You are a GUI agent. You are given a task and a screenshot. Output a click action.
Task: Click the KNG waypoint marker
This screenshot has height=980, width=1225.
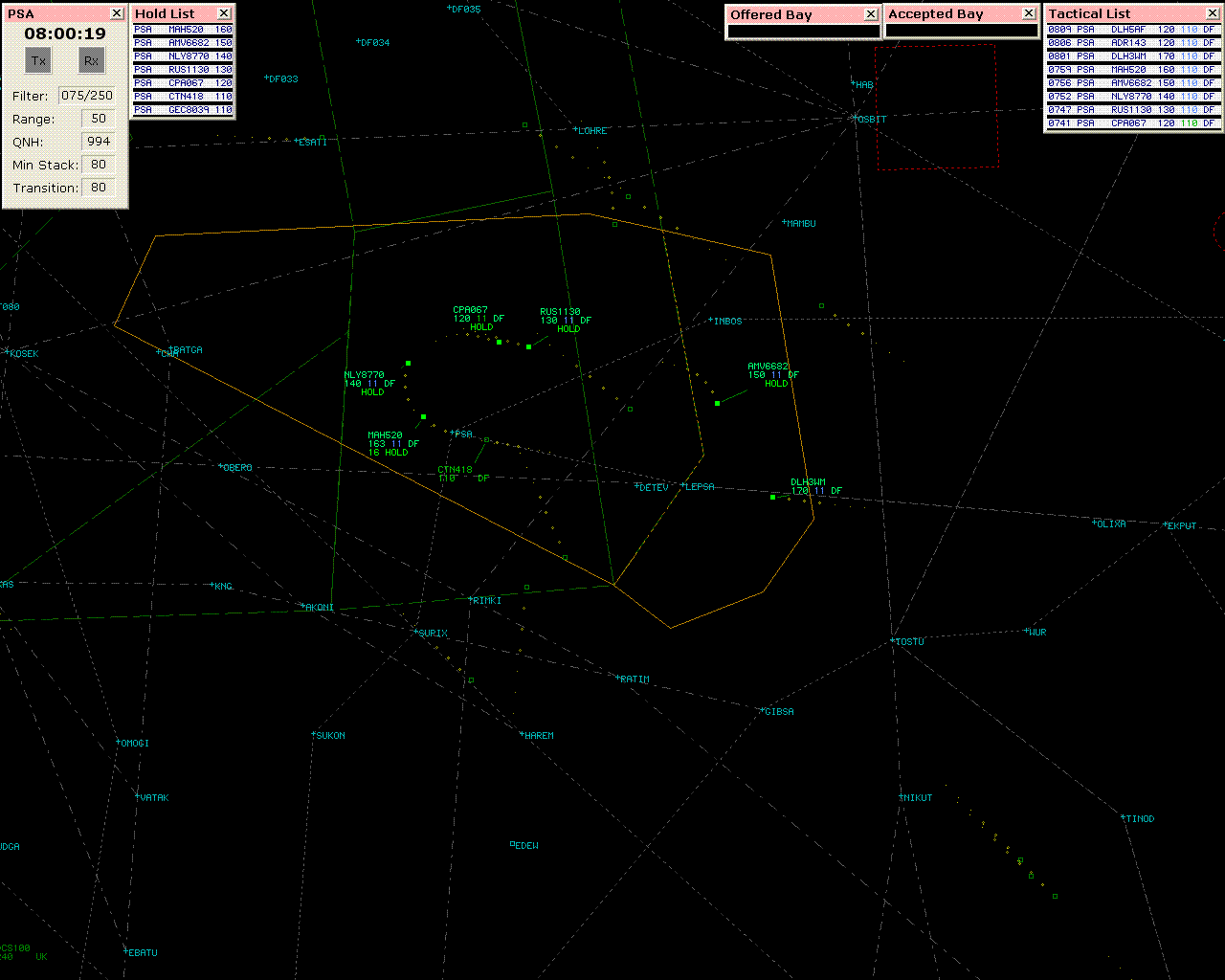click(221, 586)
